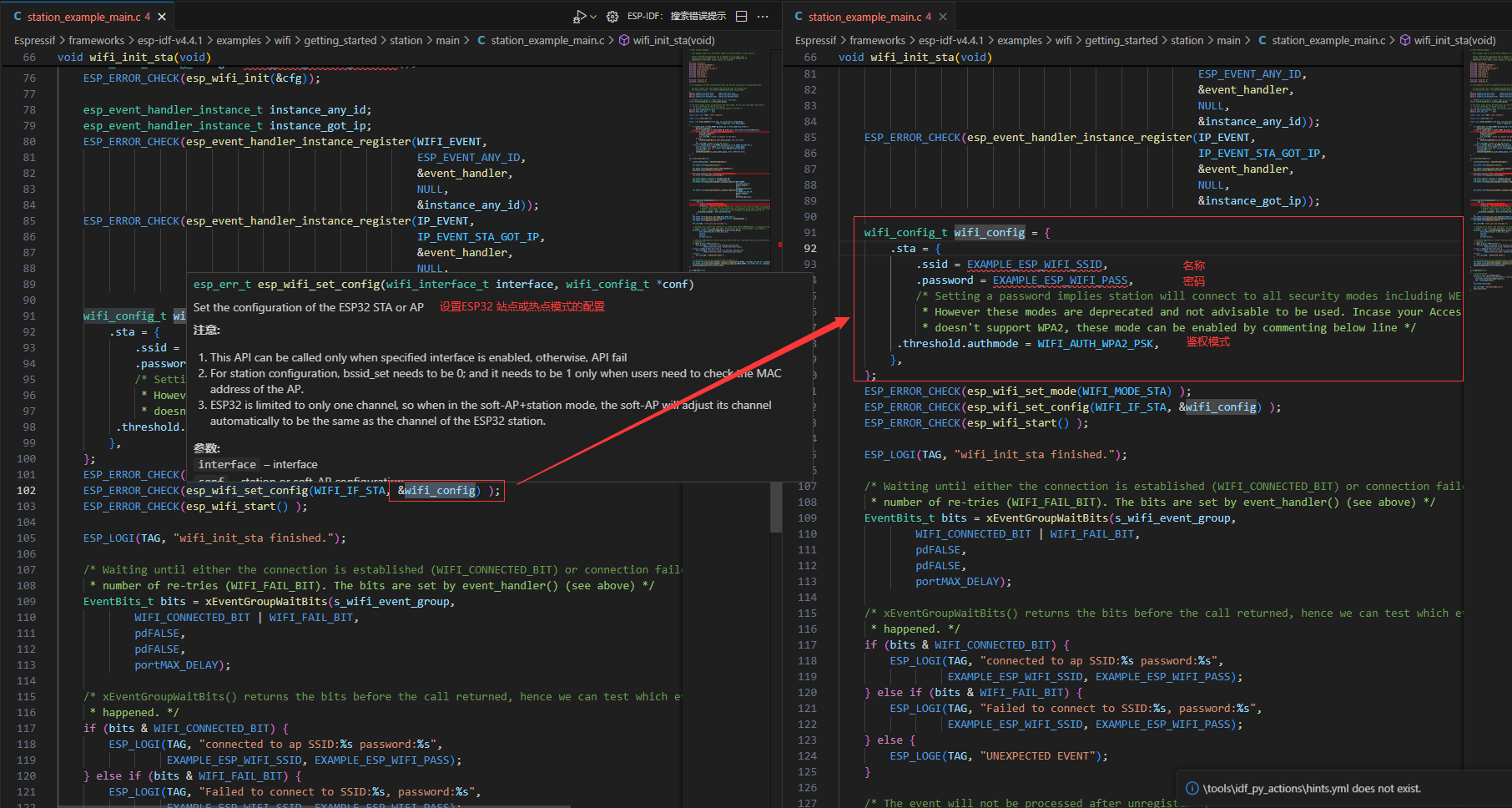Click the highlighted wifi_config variable on line 91 in the right editor
1512x808 pixels.
990,233
